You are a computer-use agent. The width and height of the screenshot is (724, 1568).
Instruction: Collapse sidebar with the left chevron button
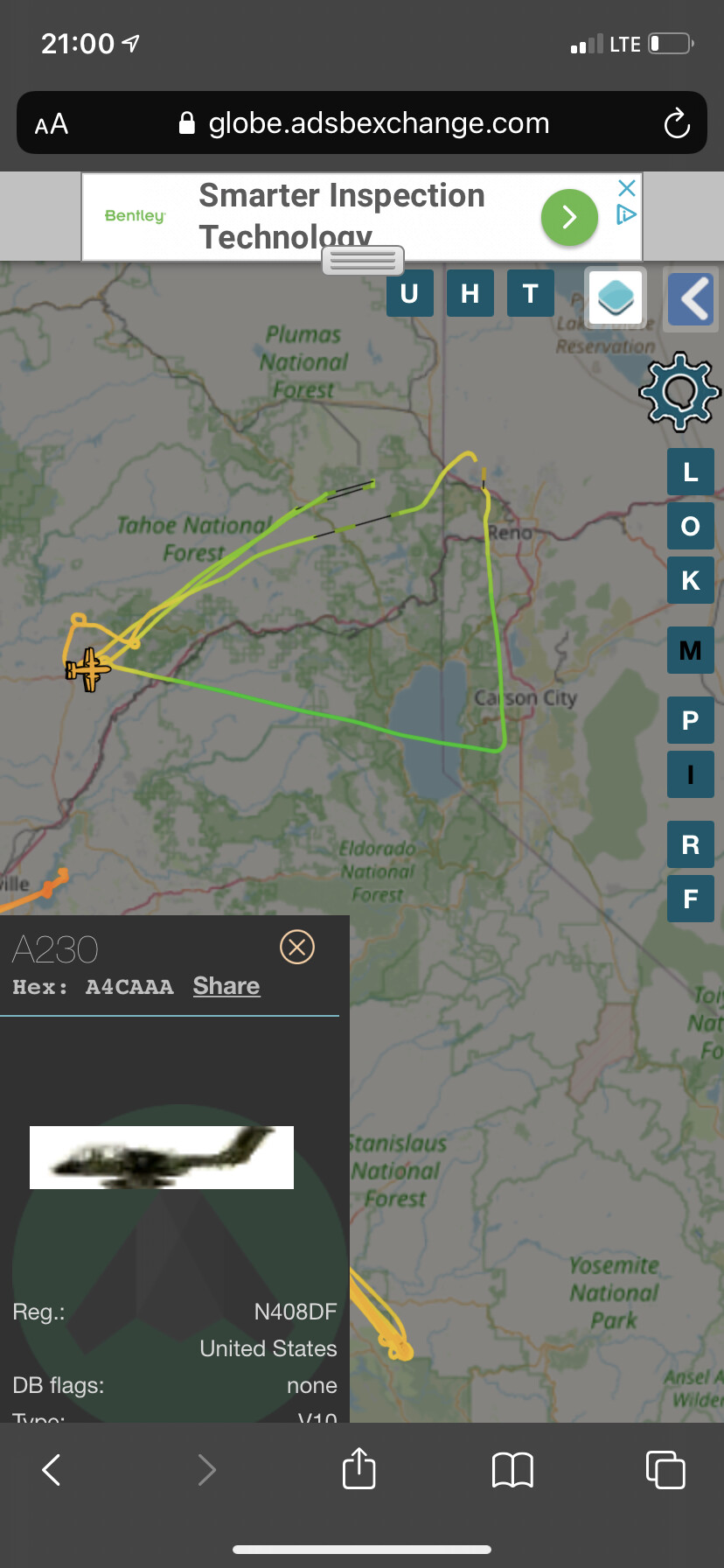pos(691,298)
